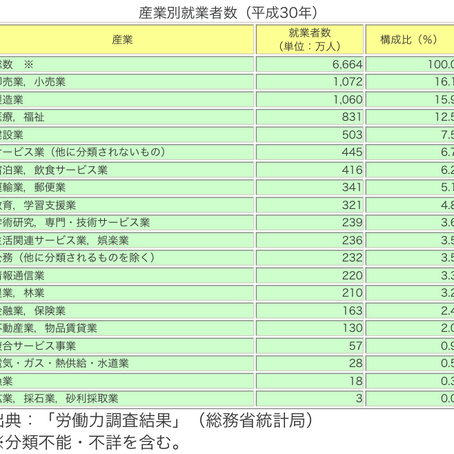Click the value 831

click(x=352, y=117)
